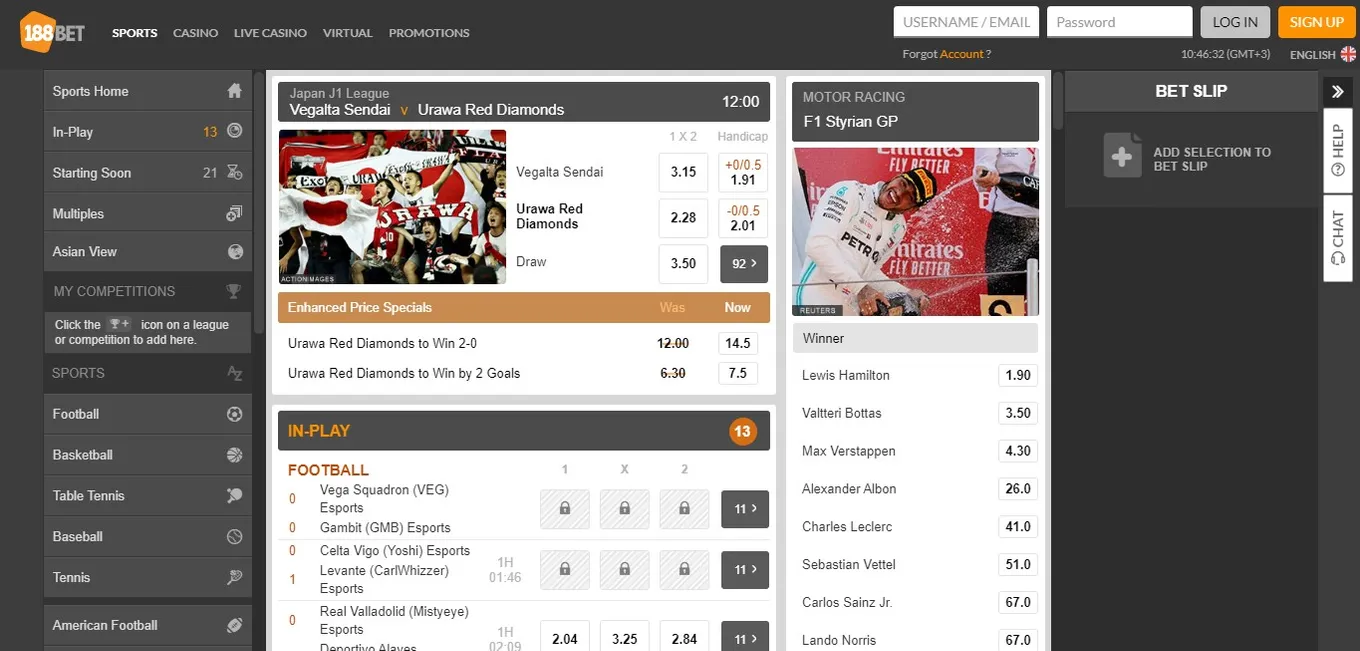Click the Asian View globe icon
Viewport: 1360px width, 651px height.
235,251
